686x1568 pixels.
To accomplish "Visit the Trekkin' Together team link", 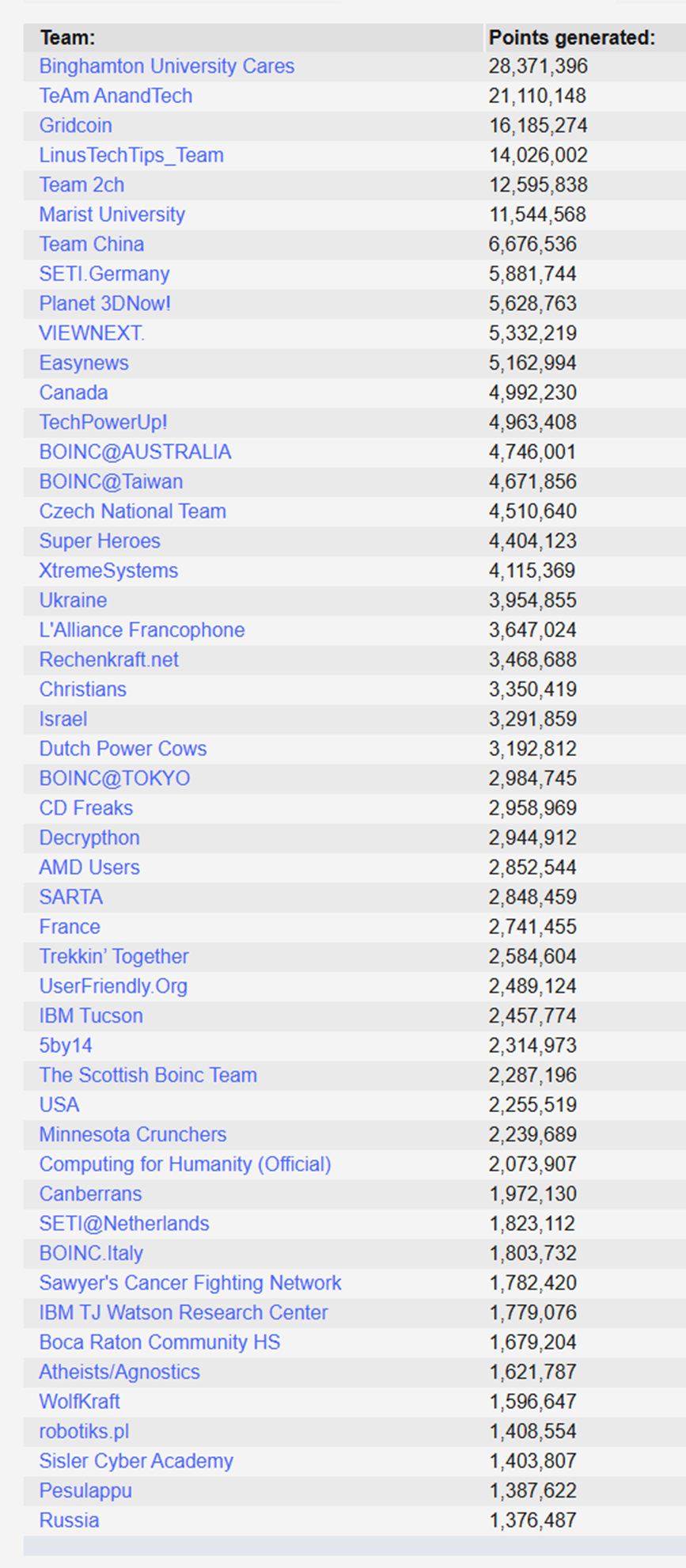I will pyautogui.click(x=114, y=957).
